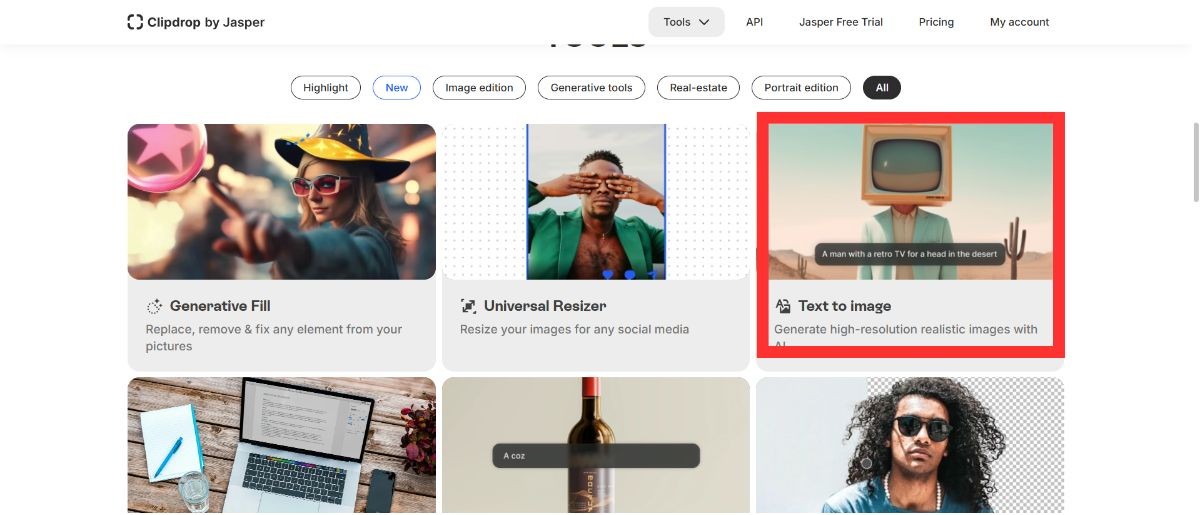Select the Image edition filter

pyautogui.click(x=479, y=88)
